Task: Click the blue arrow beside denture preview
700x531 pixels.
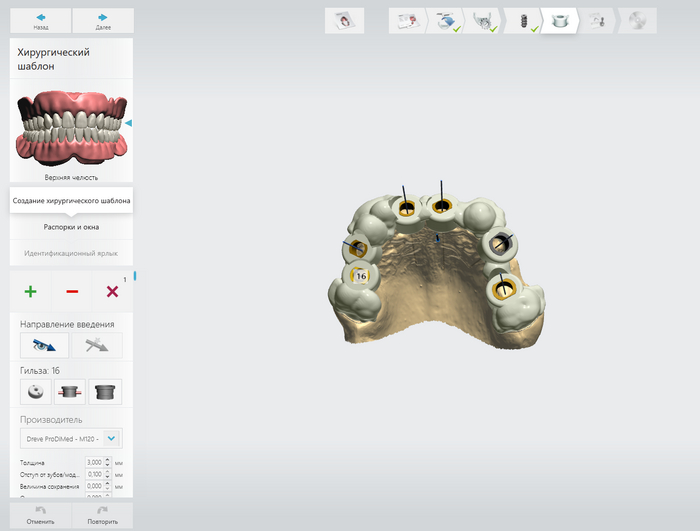Action: (129, 123)
